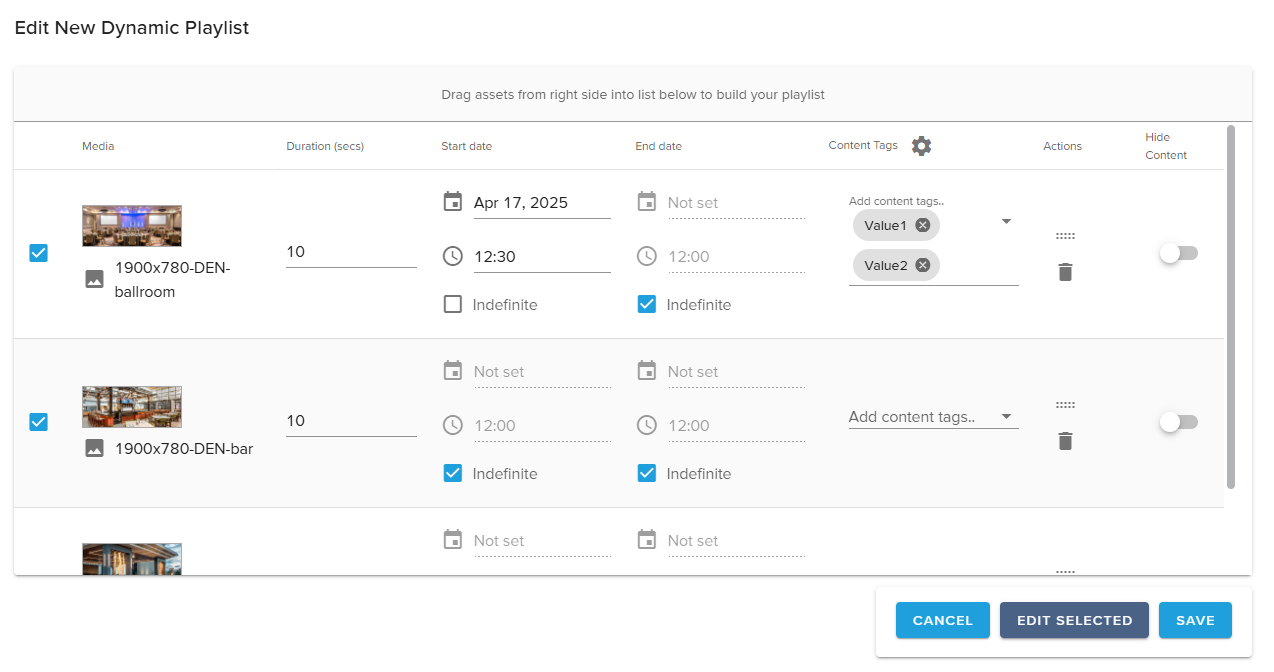
Task: Open Add content tags dropdown for DEN-bar
Action: 1006,417
